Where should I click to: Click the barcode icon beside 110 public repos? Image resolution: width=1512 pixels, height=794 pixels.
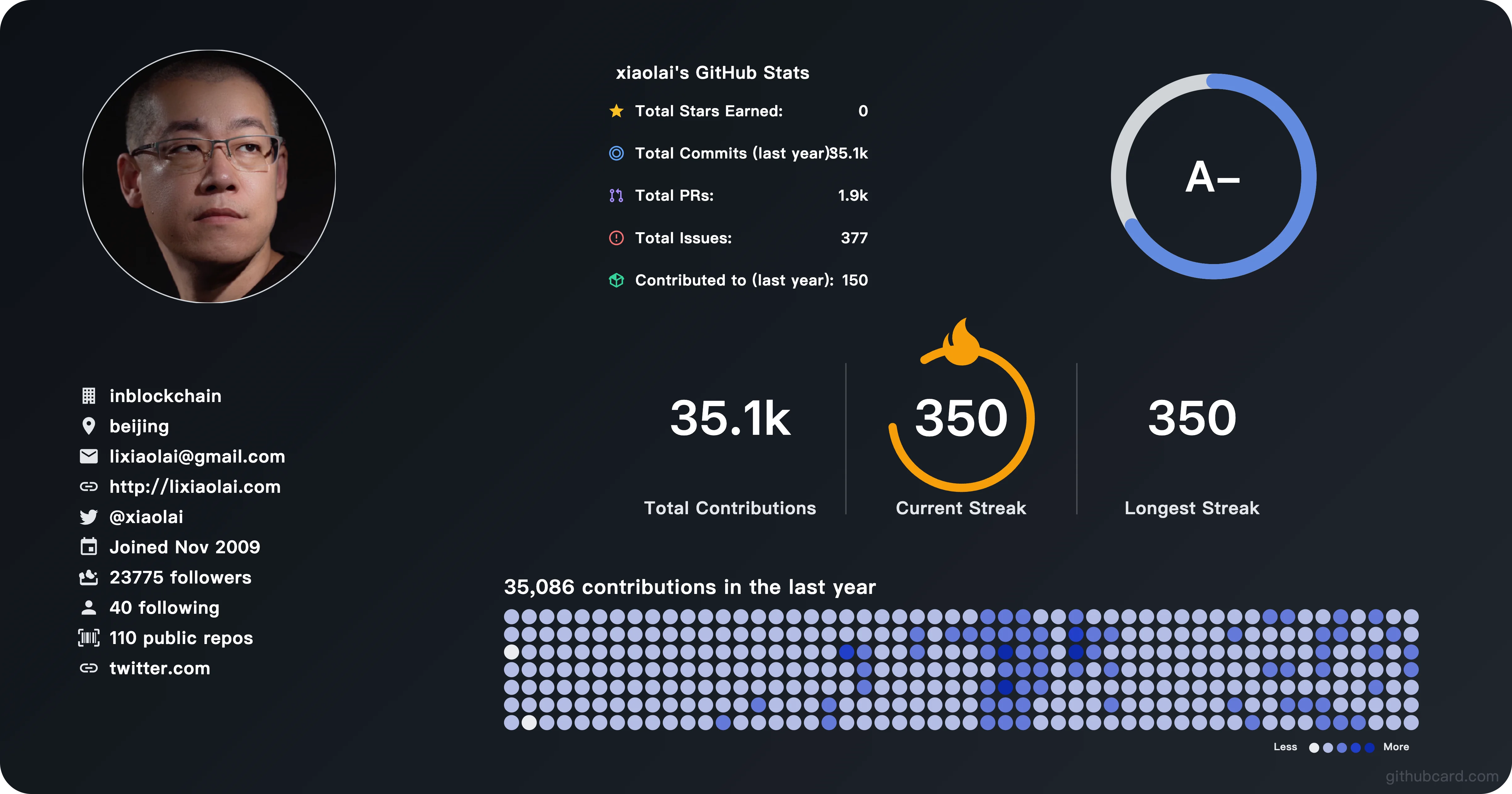tap(89, 638)
